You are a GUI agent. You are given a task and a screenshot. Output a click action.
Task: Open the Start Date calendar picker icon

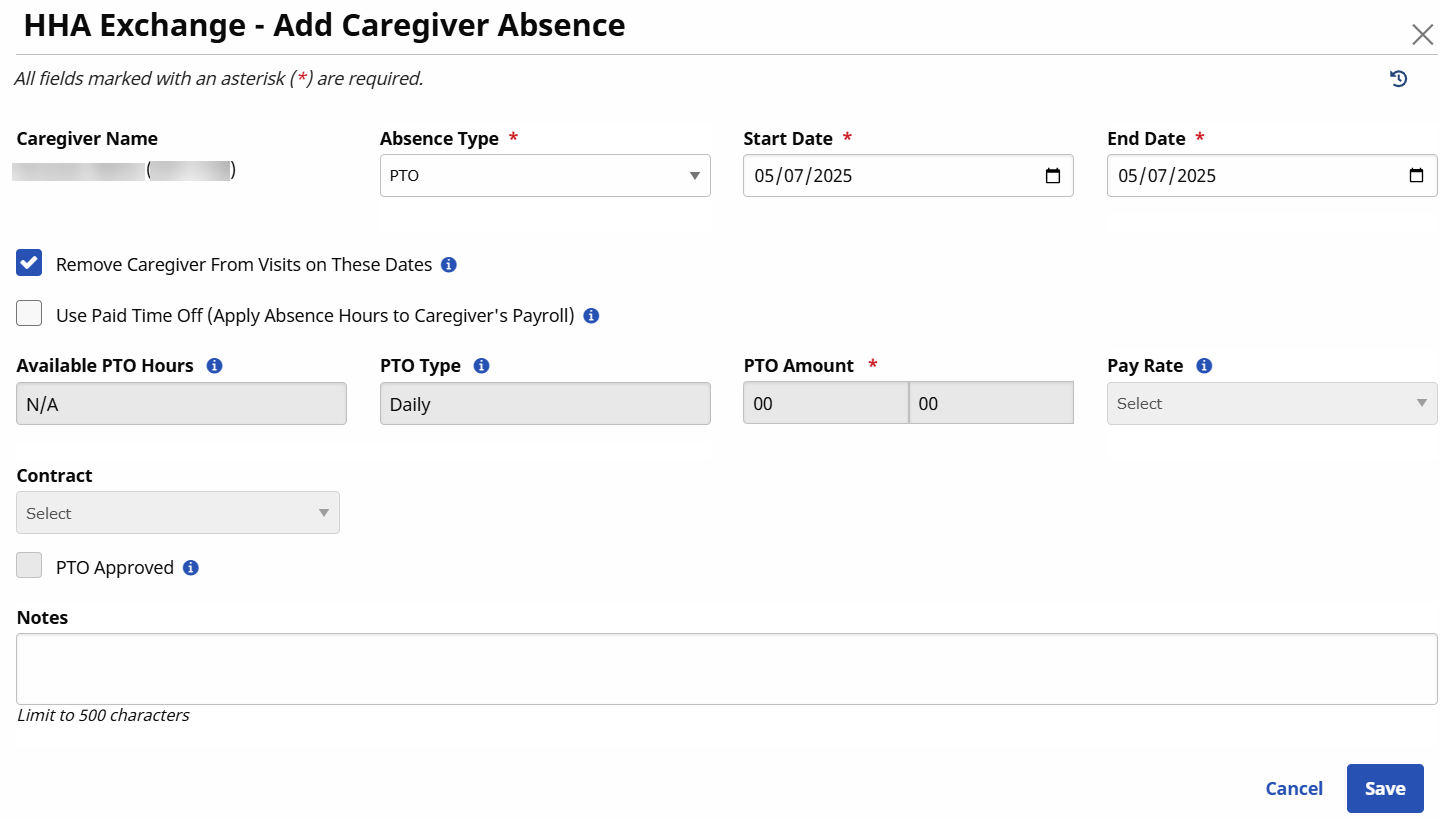coord(1052,176)
